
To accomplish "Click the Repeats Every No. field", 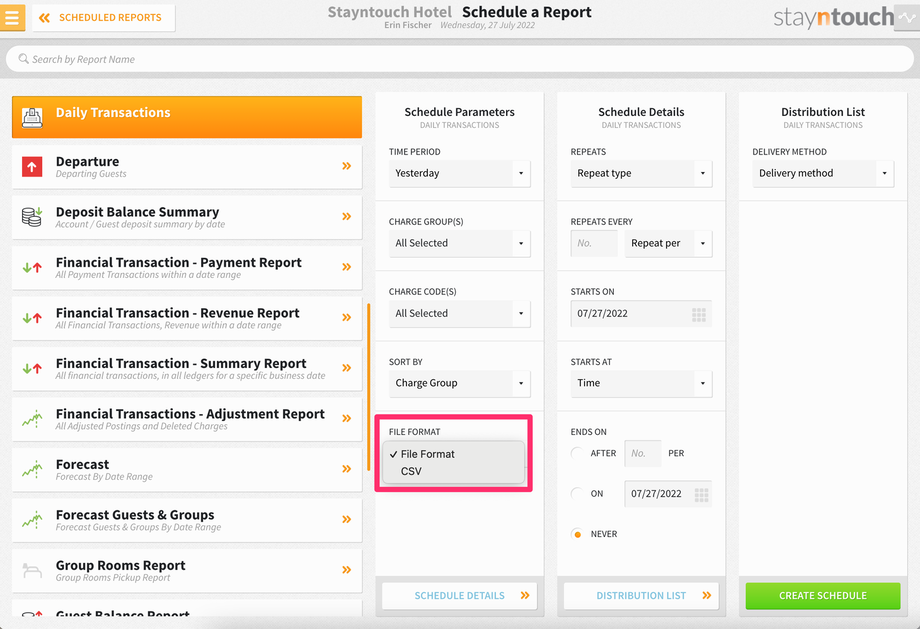I will pos(594,243).
